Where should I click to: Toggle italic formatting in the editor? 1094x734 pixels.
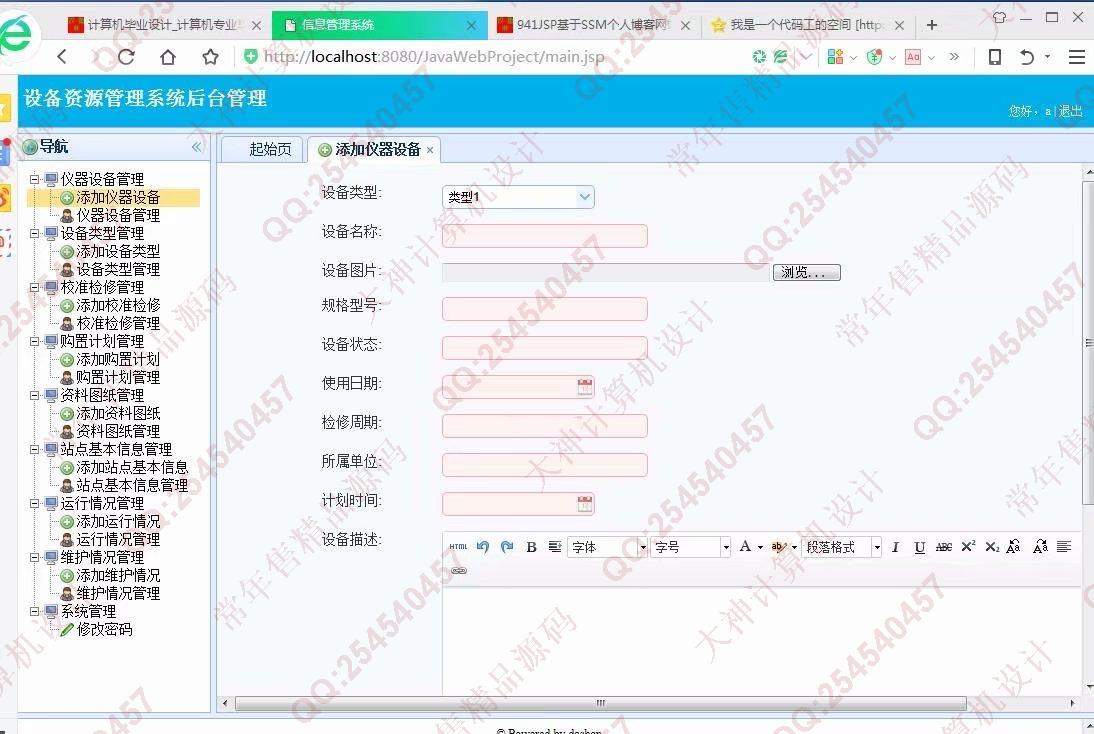(895, 547)
